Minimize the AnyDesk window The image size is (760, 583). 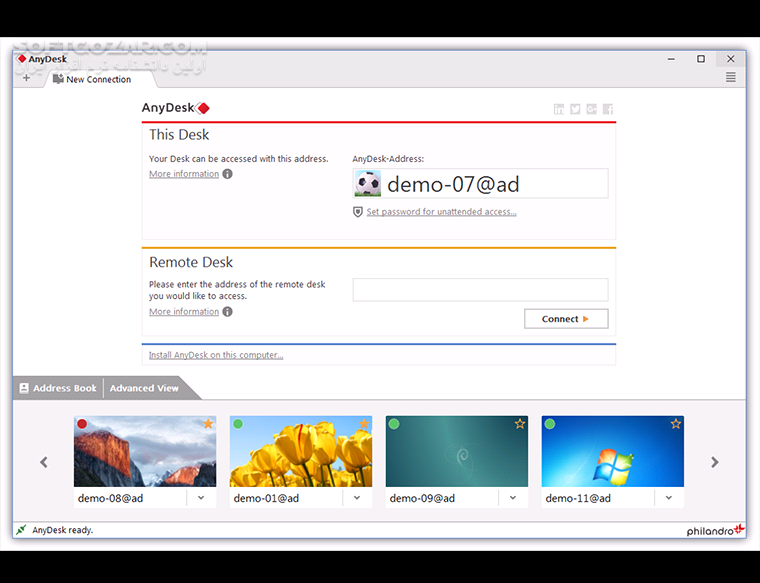pyautogui.click(x=671, y=59)
